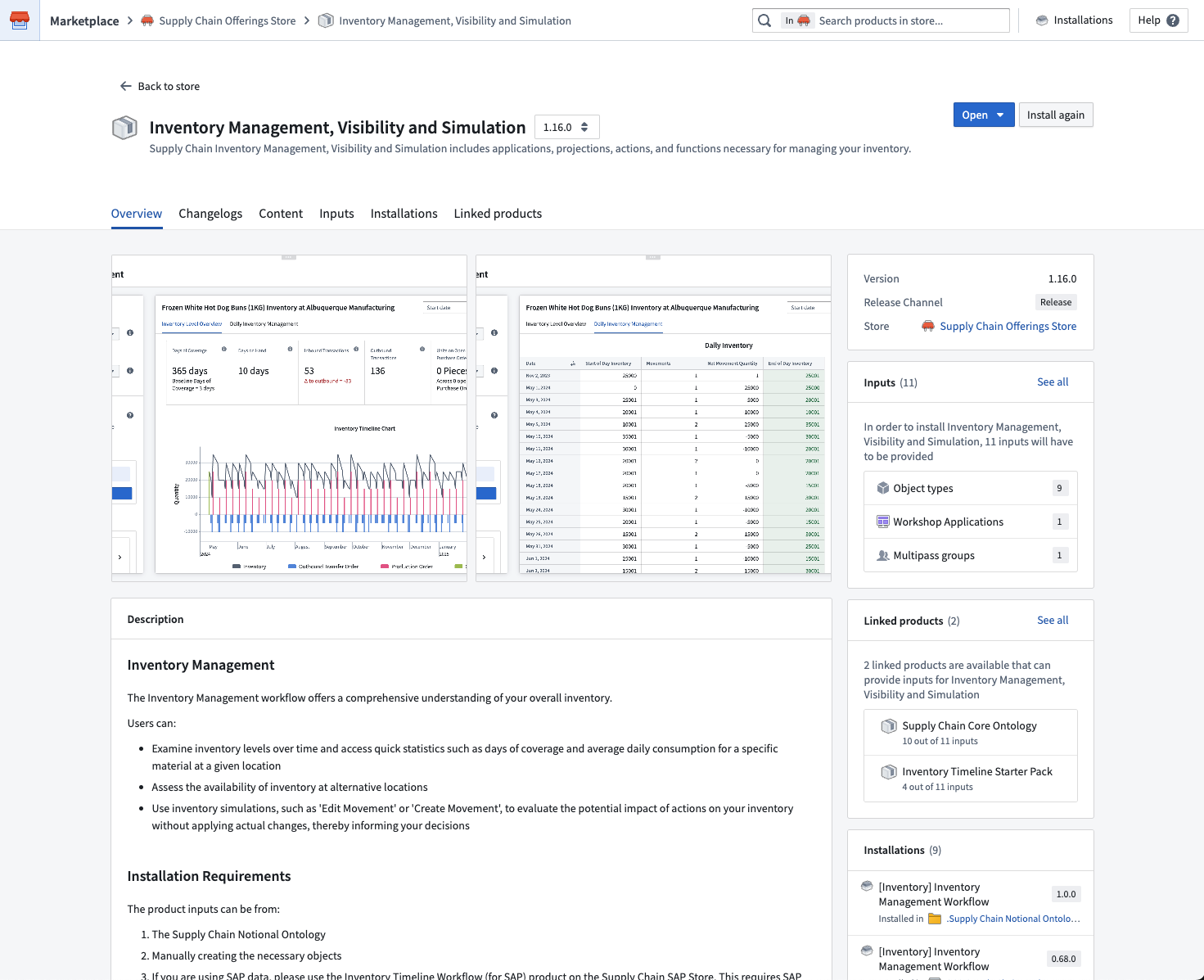Viewport: 1204px width, 980px height.
Task: Click the Inventory Timeline Starter Pack icon
Action: pyautogui.click(x=889, y=772)
